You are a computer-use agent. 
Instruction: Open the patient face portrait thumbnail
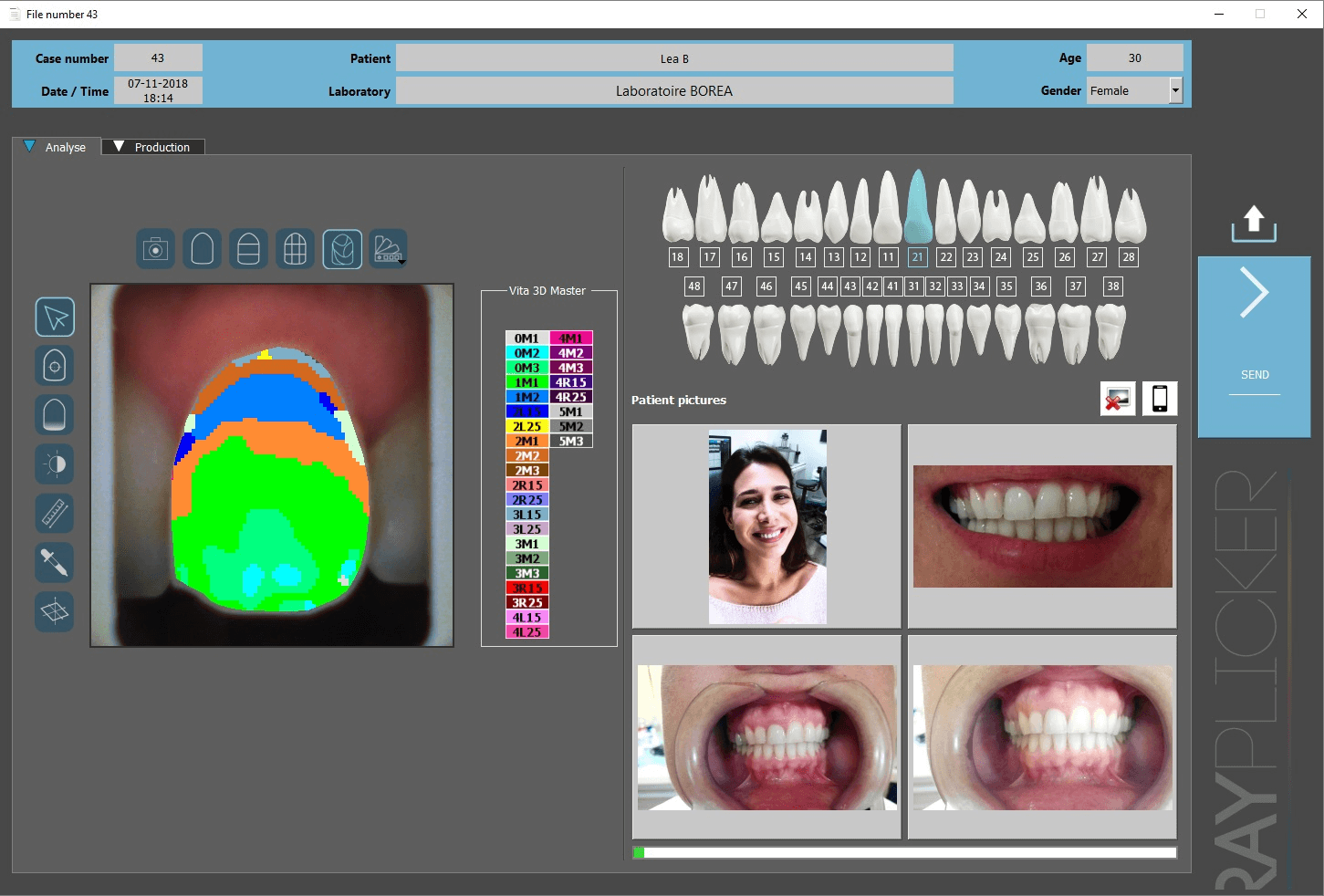(767, 526)
